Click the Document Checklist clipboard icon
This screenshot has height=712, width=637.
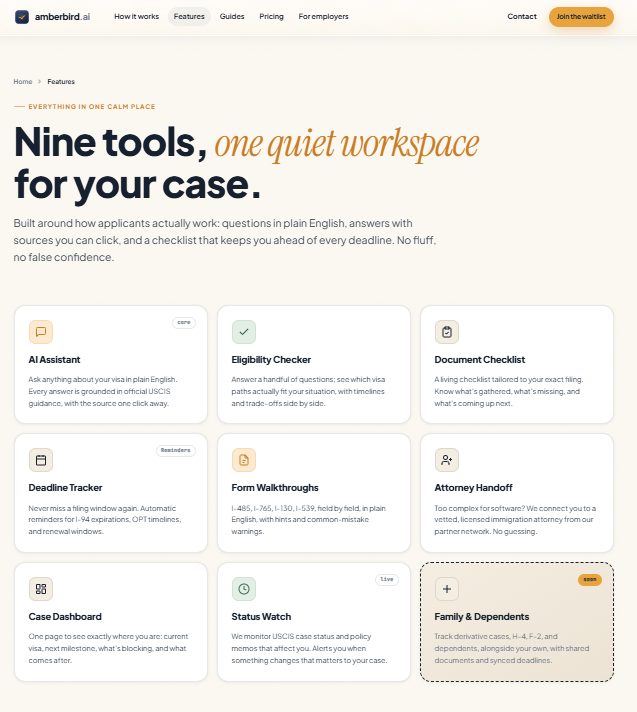[447, 332]
